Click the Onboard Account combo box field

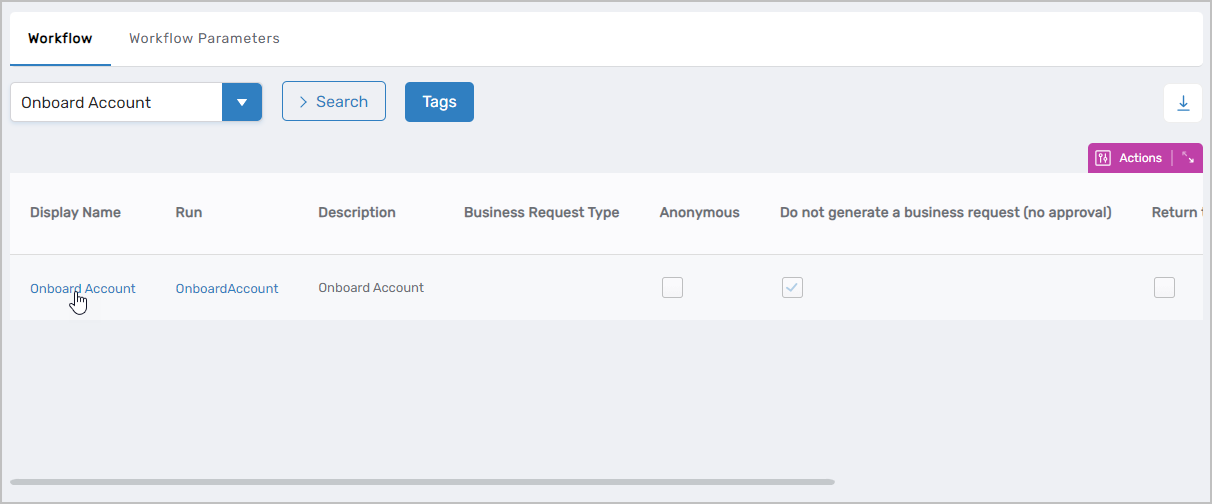116,102
